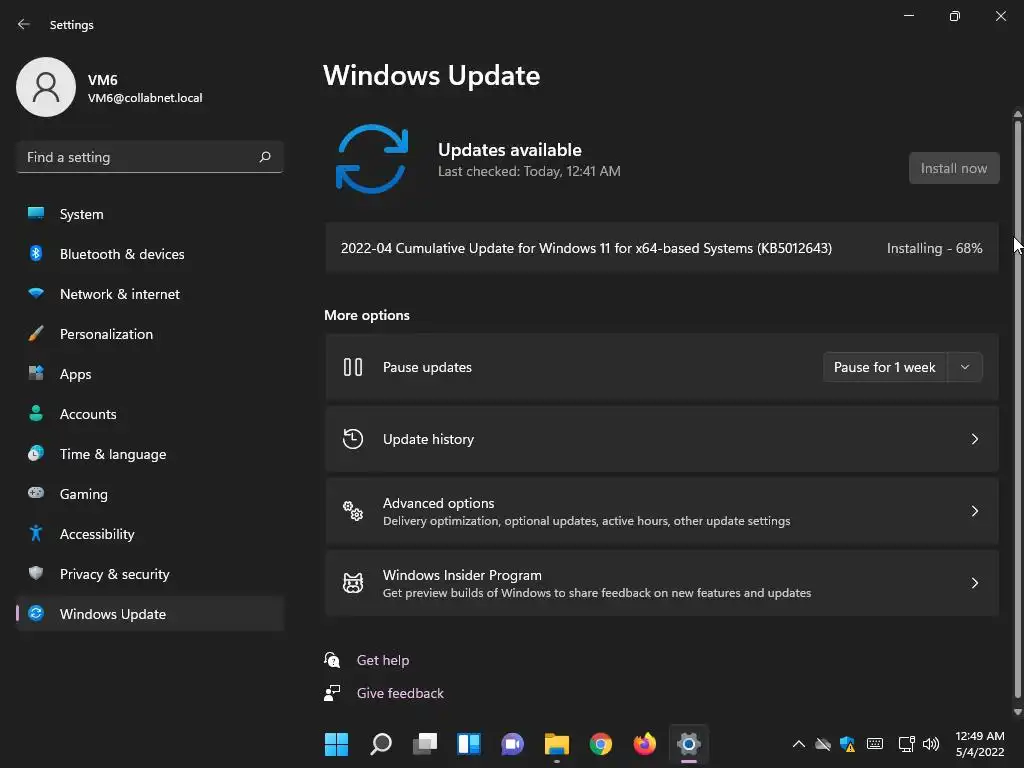Open the Windows Start menu button
This screenshot has height=768, width=1024.
click(336, 744)
